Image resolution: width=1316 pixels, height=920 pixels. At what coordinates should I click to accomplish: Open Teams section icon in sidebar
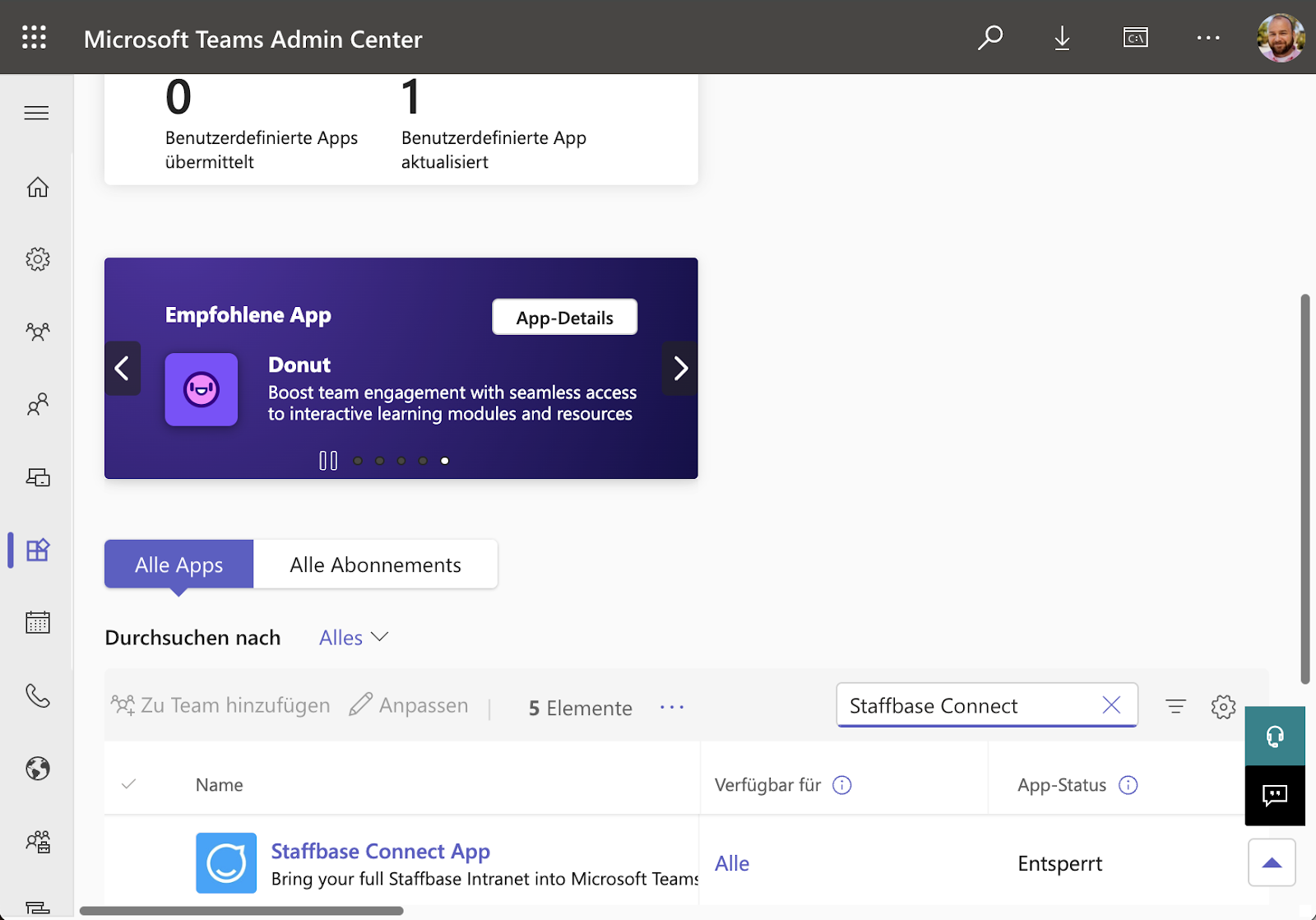(x=37, y=332)
